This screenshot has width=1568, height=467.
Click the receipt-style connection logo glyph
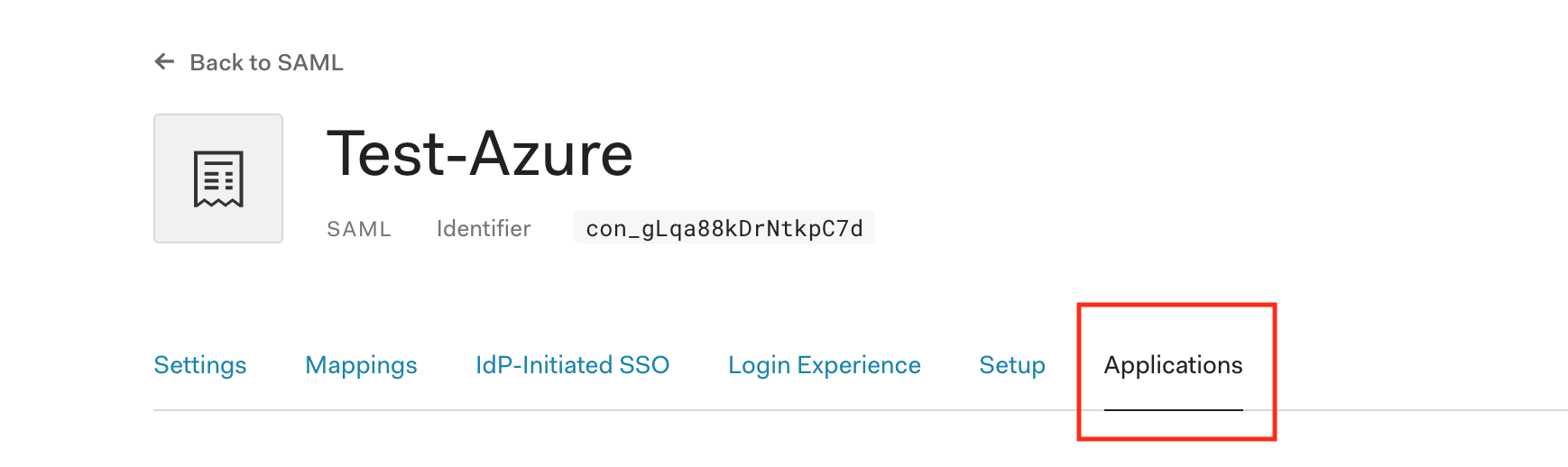(218, 179)
